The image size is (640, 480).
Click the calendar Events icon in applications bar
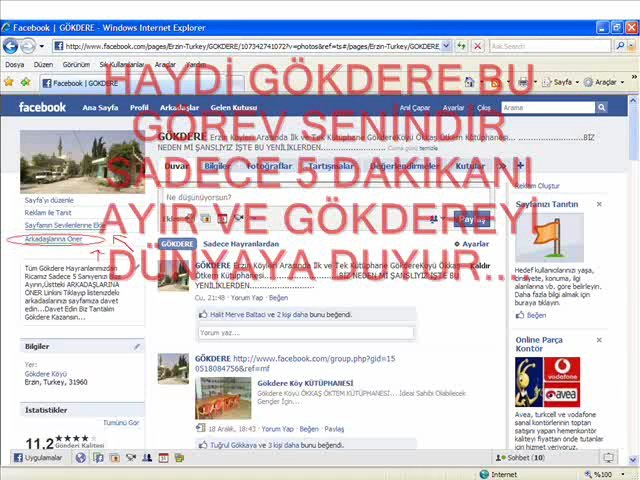tap(163, 458)
